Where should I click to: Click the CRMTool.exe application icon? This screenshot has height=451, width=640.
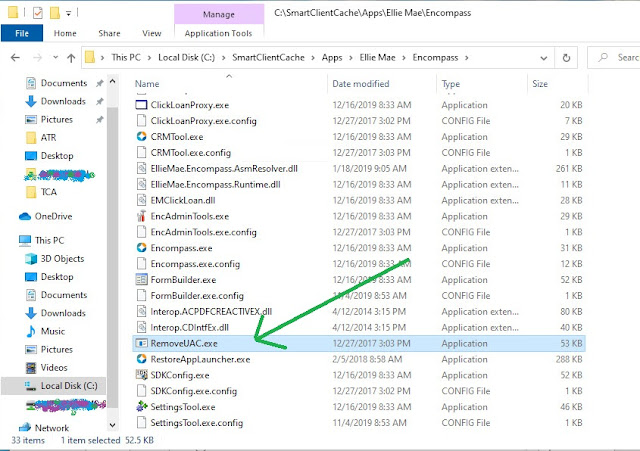141,137
